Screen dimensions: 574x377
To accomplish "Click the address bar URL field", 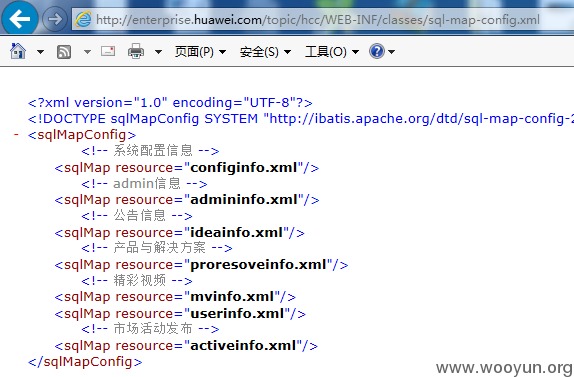I will [x=322, y=19].
